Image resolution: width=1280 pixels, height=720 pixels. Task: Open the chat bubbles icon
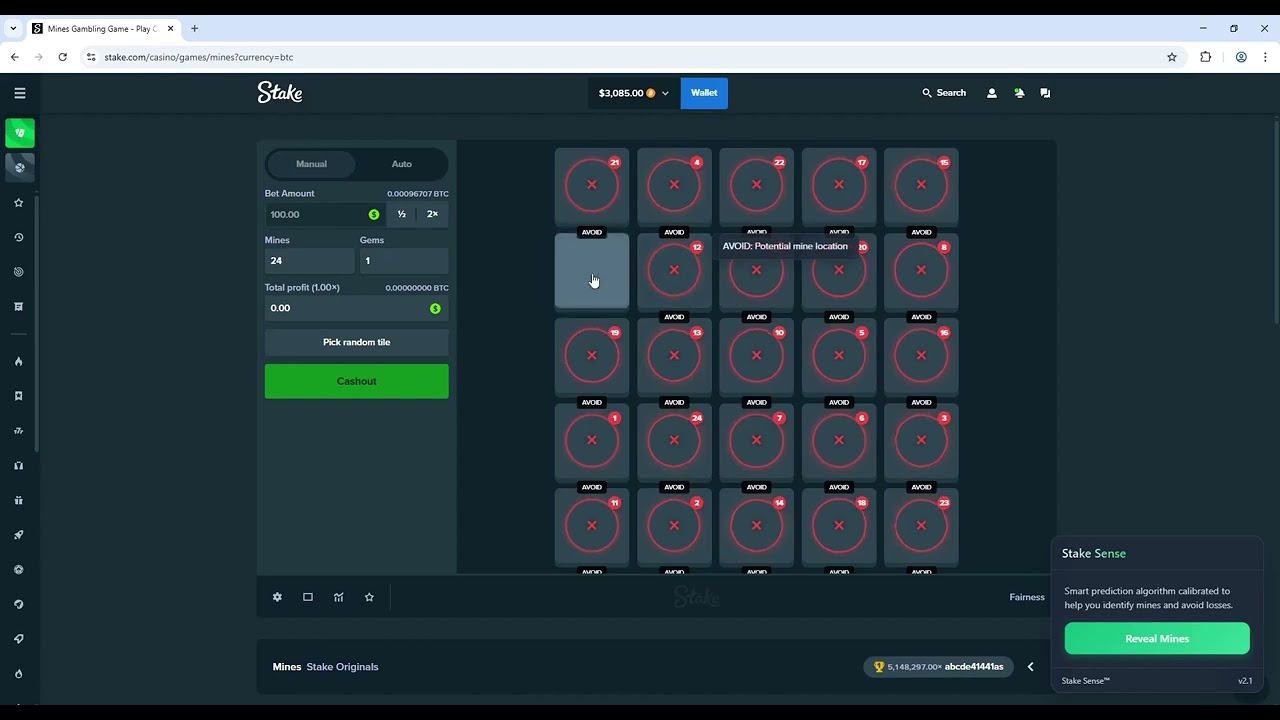1045,93
